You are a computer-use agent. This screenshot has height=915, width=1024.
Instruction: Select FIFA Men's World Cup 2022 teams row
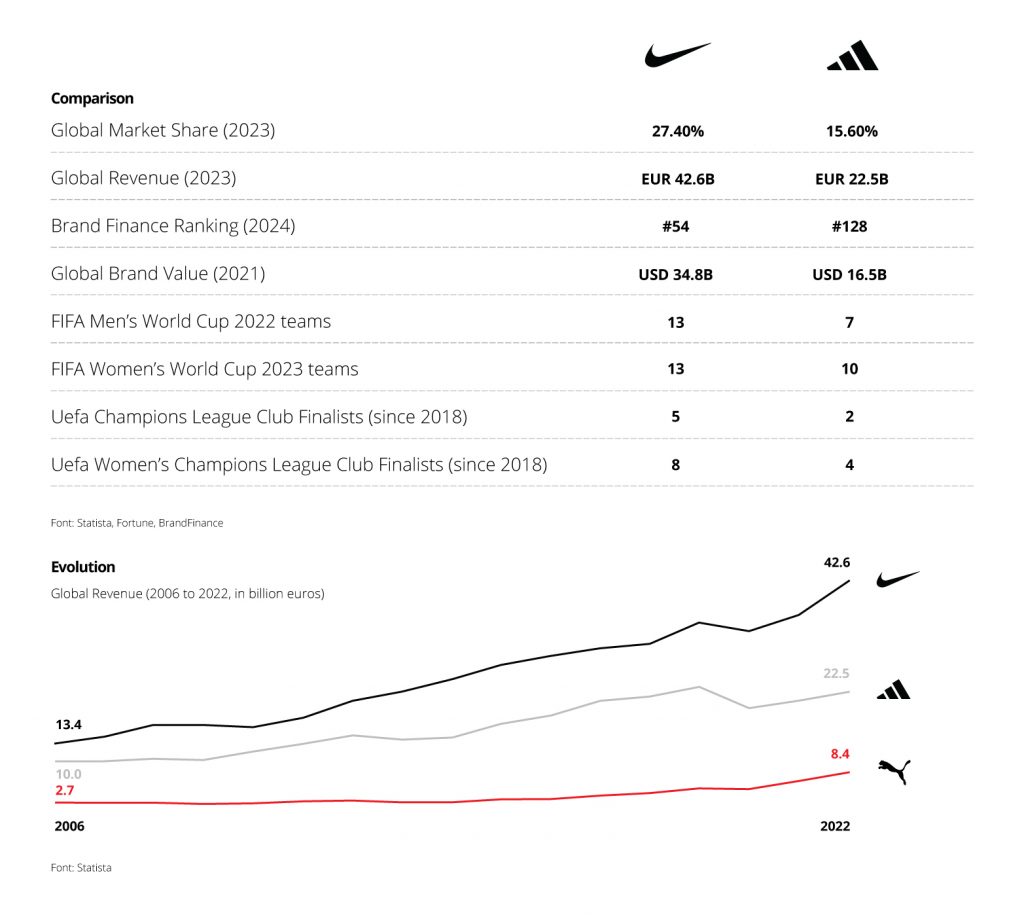click(191, 321)
